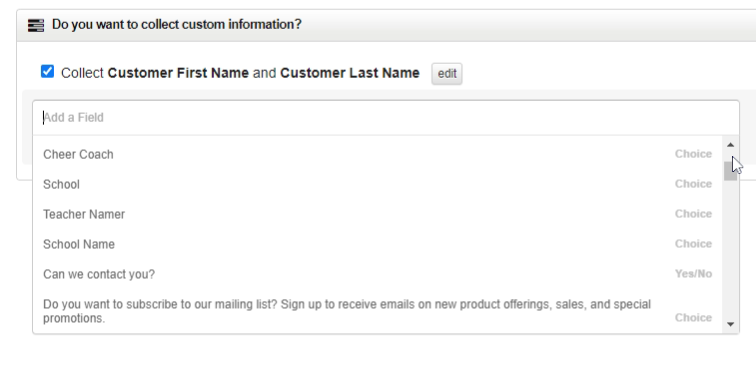Pick the Teacher Namer field option
Image resolution: width=756 pixels, height=389 pixels.
pos(378,214)
